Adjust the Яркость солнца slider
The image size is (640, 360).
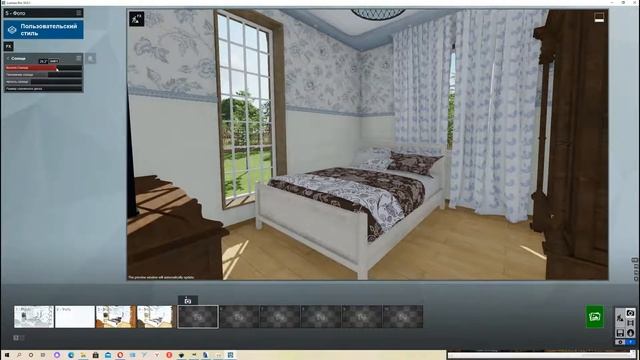point(44,82)
